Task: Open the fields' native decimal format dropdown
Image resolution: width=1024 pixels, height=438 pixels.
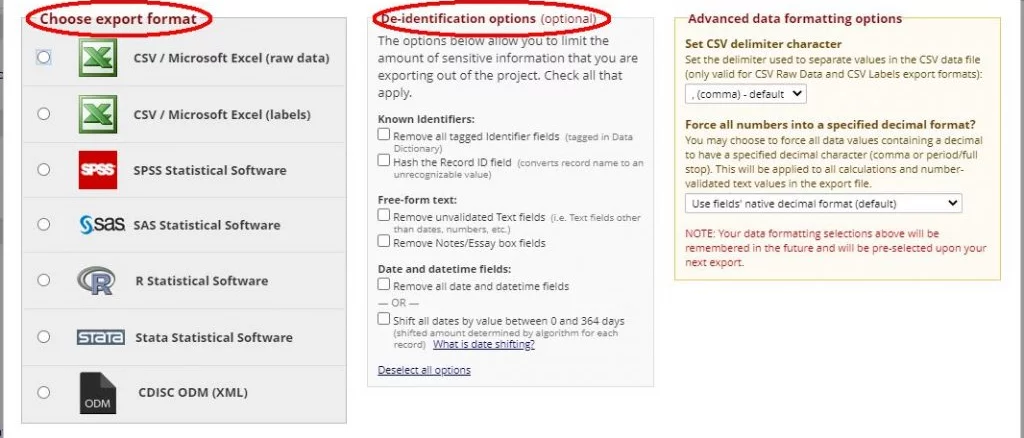Action: click(x=823, y=204)
